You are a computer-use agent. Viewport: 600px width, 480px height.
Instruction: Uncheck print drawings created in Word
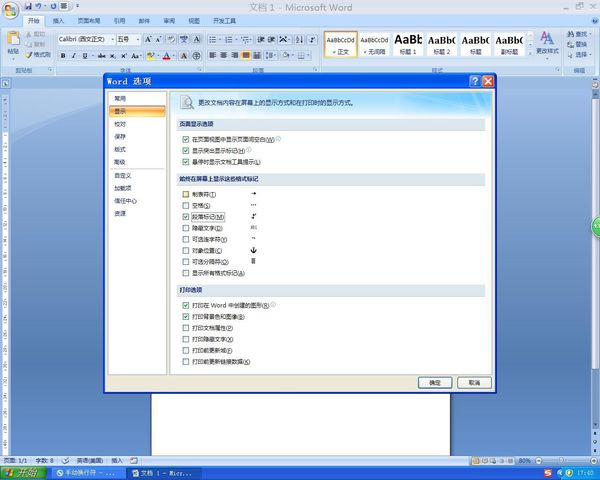[x=186, y=305]
